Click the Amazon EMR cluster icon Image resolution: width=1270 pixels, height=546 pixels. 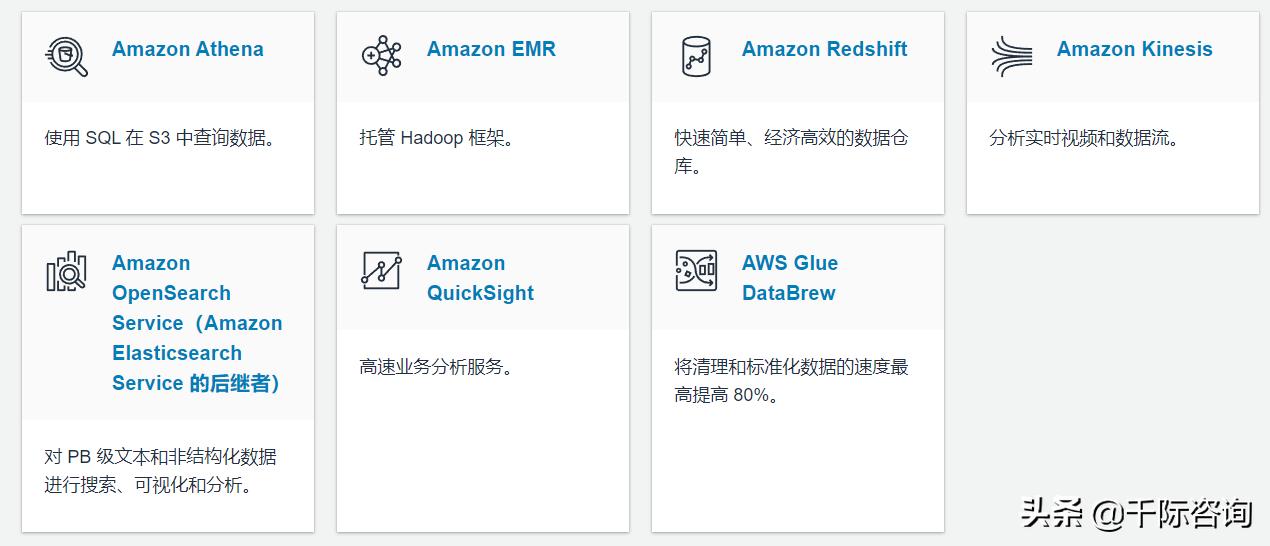click(x=381, y=55)
